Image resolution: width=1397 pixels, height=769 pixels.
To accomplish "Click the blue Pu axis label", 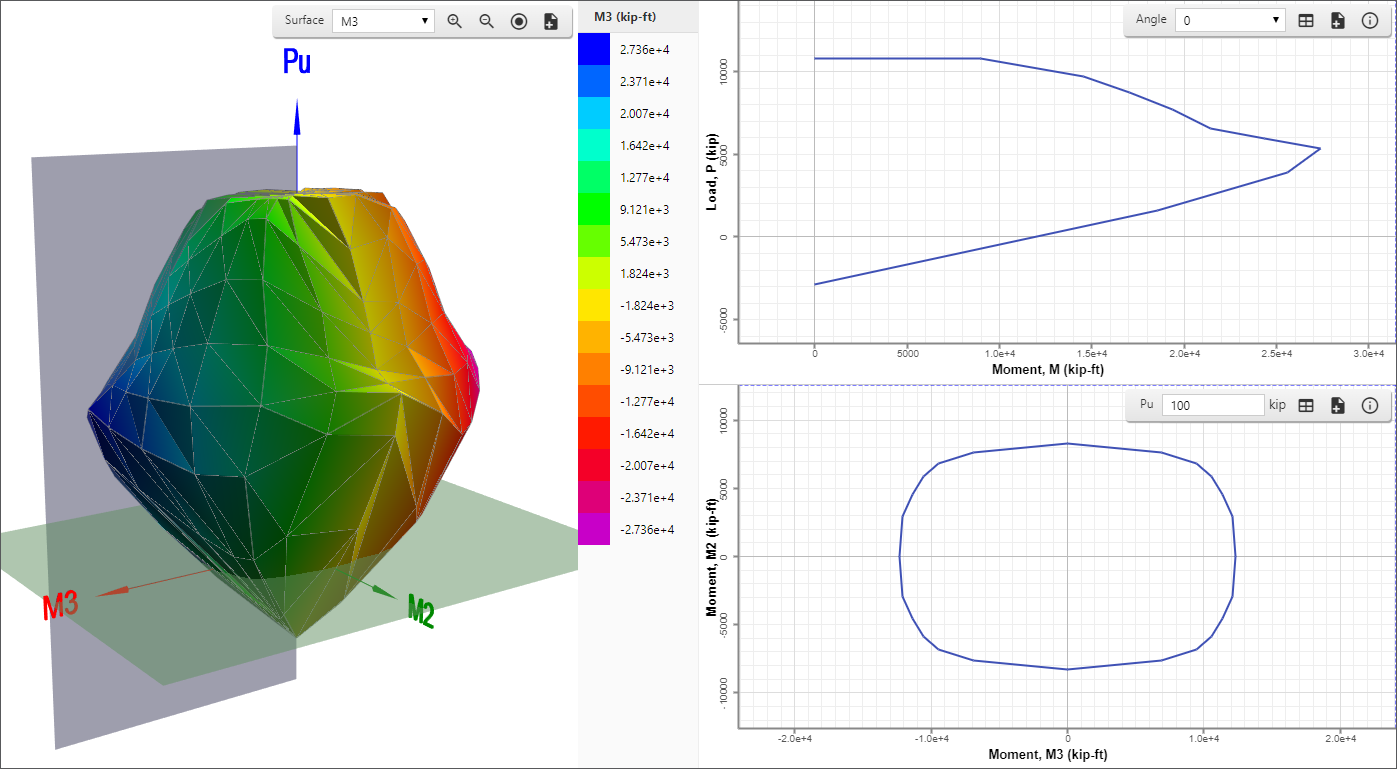I will [296, 62].
